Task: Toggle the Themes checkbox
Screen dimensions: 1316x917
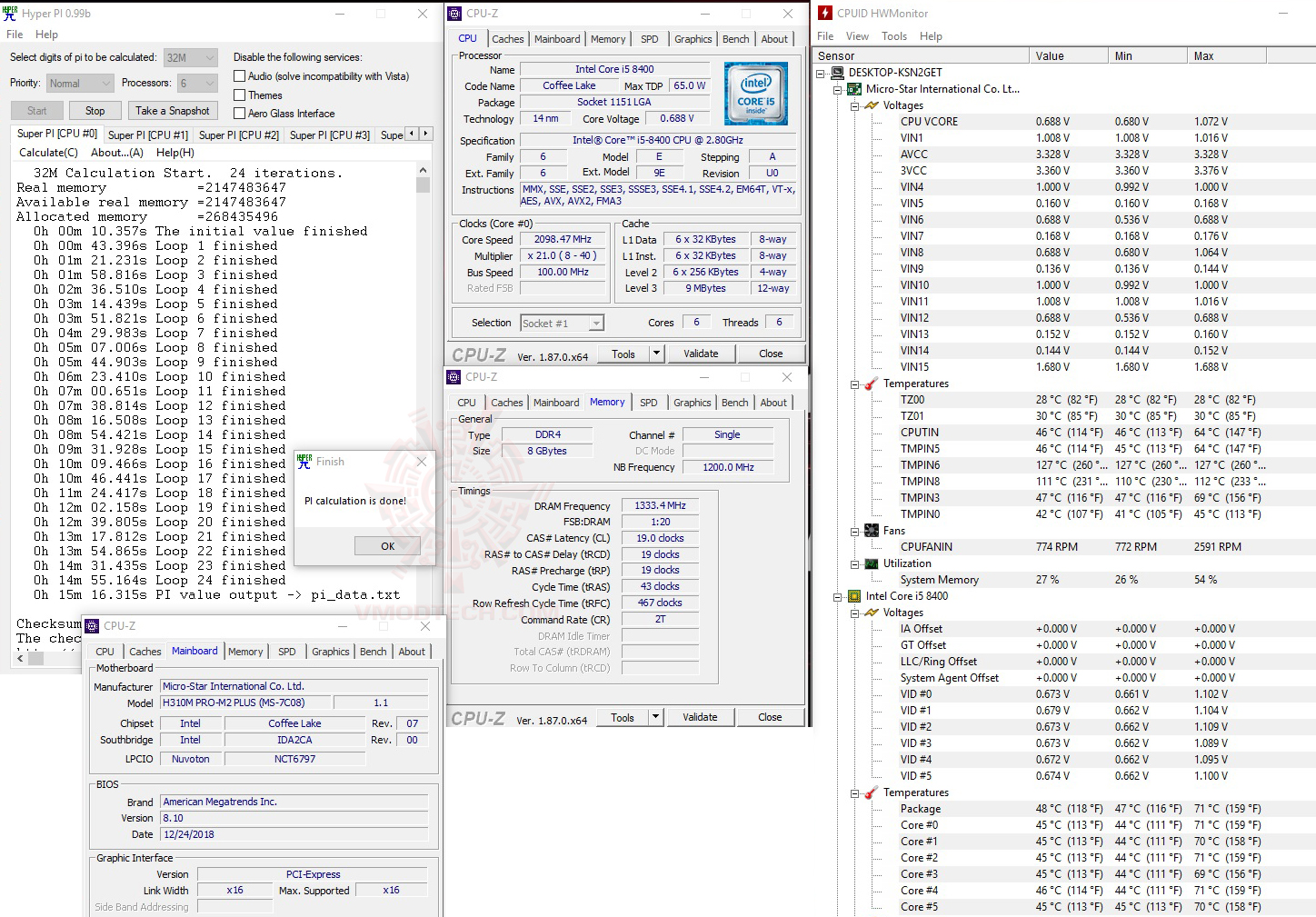Action: 240,95
